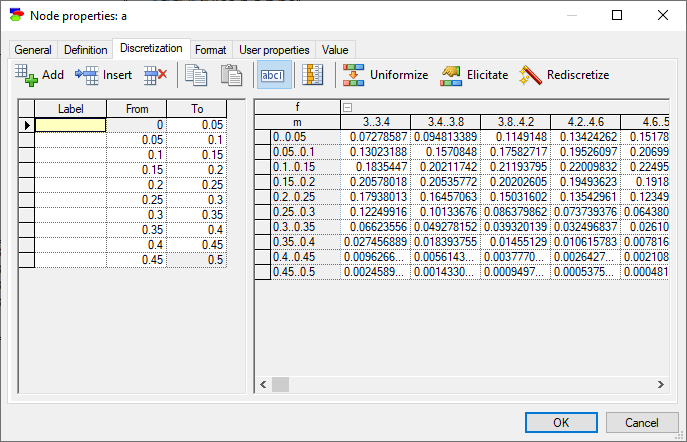
Task: Click the f parent header cell
Action: [x=297, y=107]
